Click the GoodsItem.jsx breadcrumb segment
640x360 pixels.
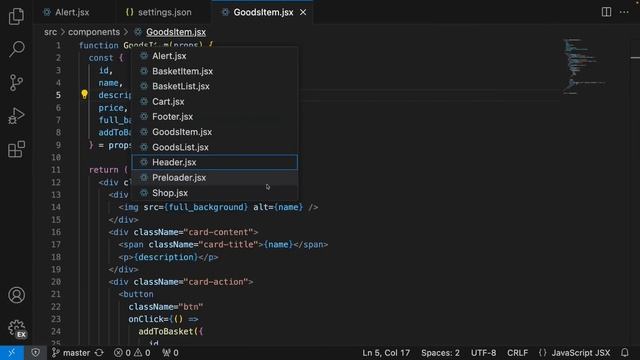(x=176, y=32)
